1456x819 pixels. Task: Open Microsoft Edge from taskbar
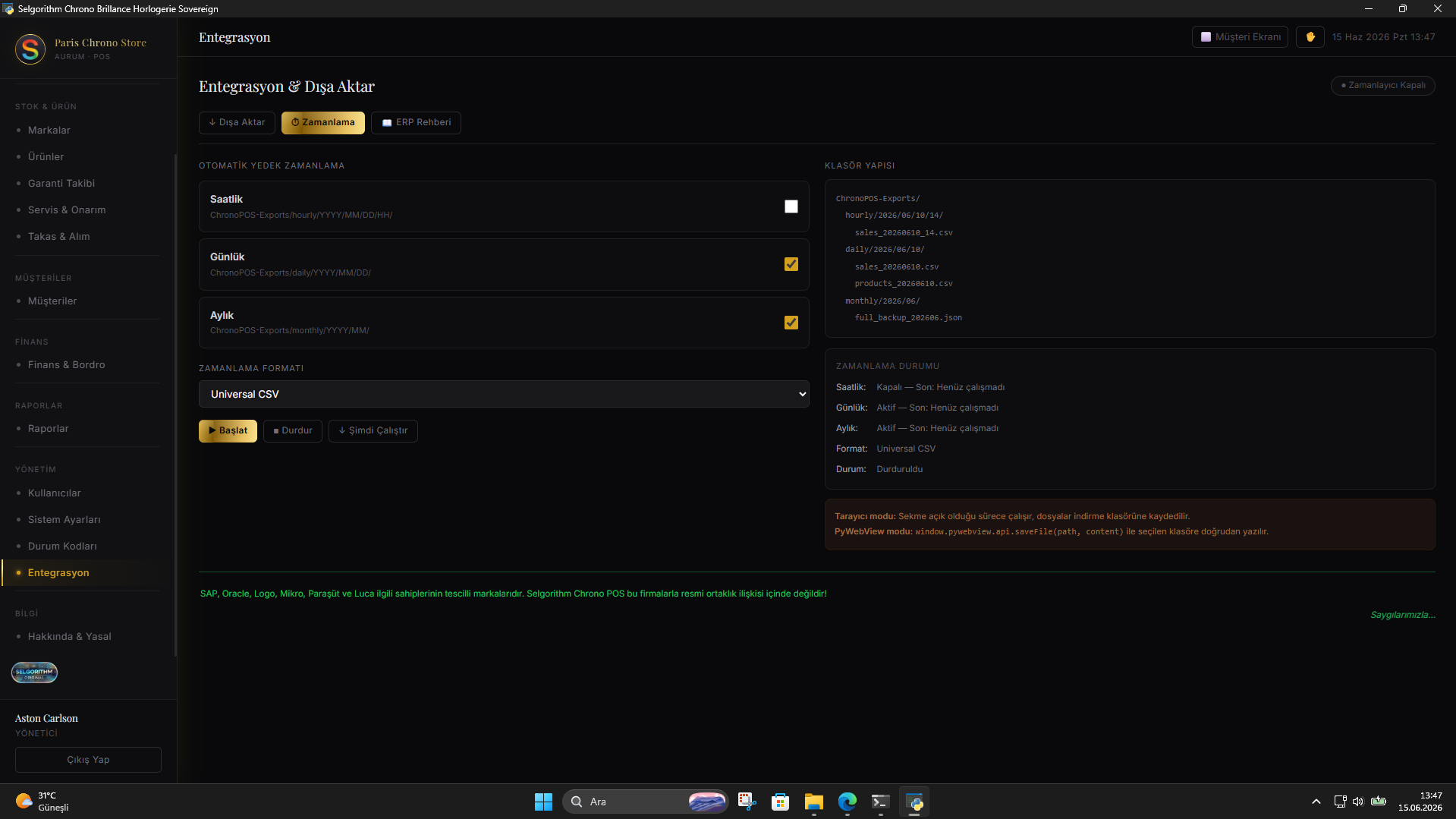(847, 802)
